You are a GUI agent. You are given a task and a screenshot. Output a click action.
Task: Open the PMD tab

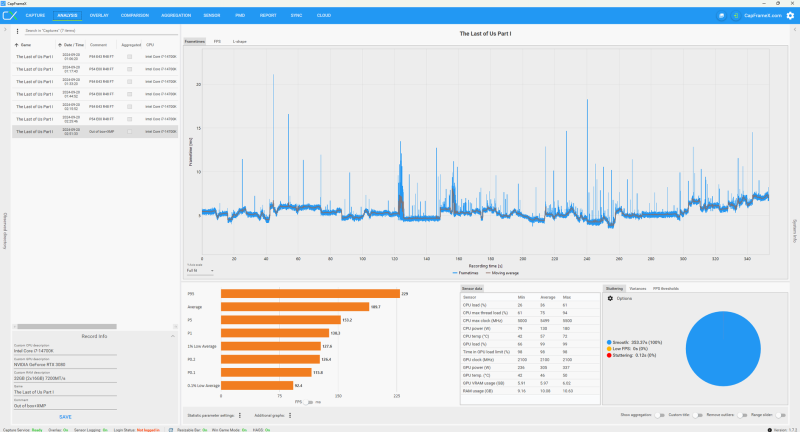coord(240,15)
